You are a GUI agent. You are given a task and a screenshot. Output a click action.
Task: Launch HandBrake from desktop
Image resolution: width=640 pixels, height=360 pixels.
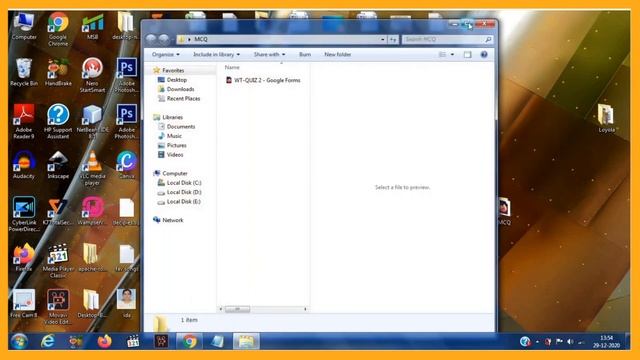pos(58,72)
